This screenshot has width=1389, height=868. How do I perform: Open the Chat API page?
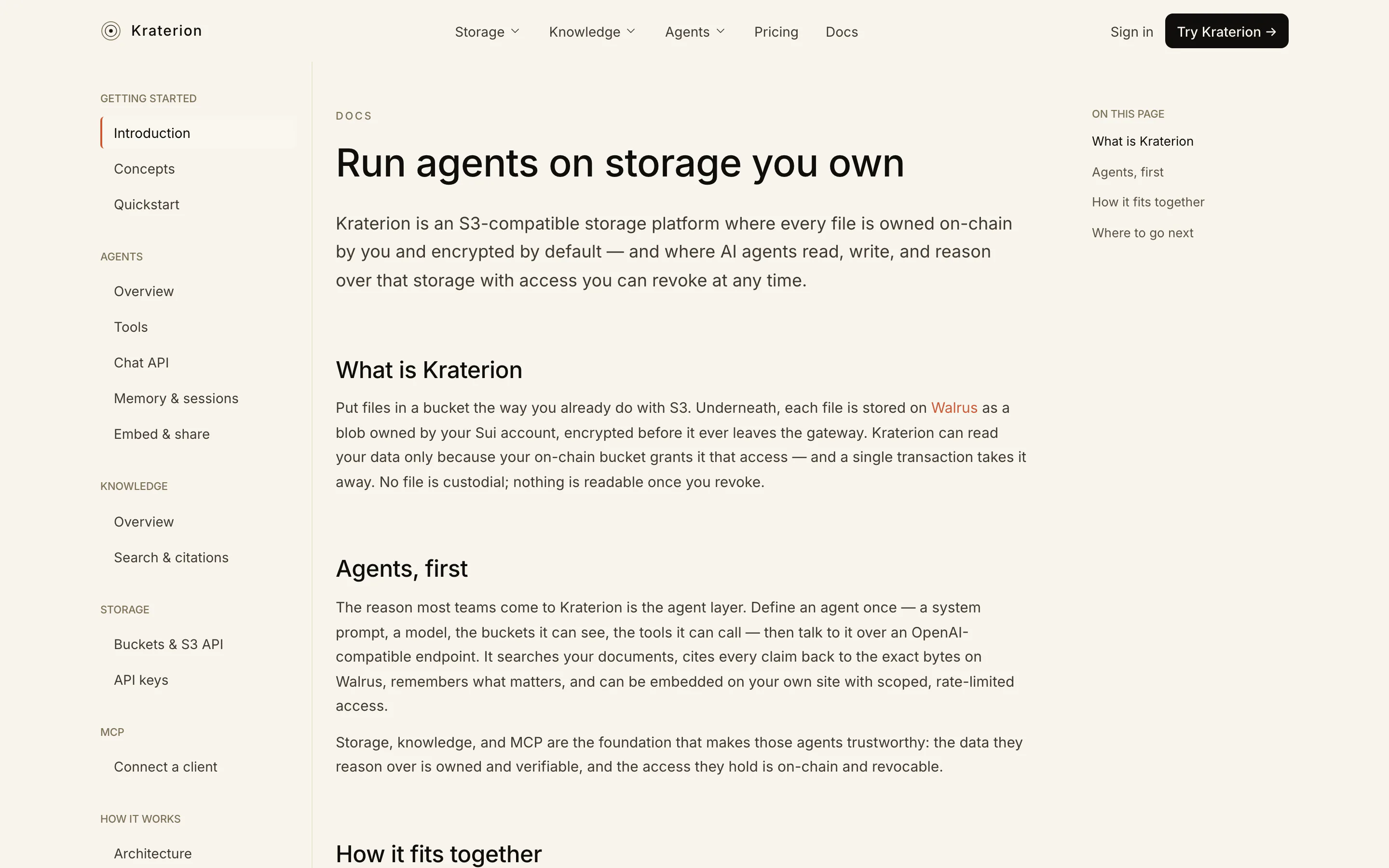141,362
